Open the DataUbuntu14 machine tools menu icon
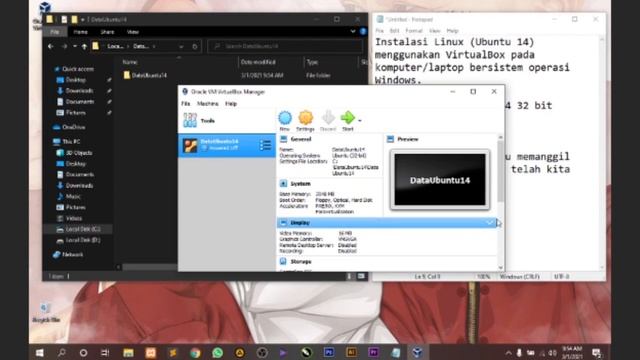 (x=265, y=145)
